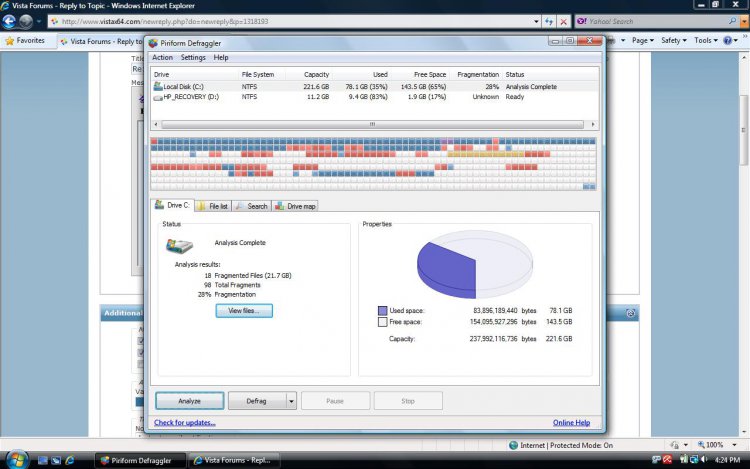Screen dimensions: 750x469
Task: Click the volume speaker tray icon
Action: coord(704,460)
